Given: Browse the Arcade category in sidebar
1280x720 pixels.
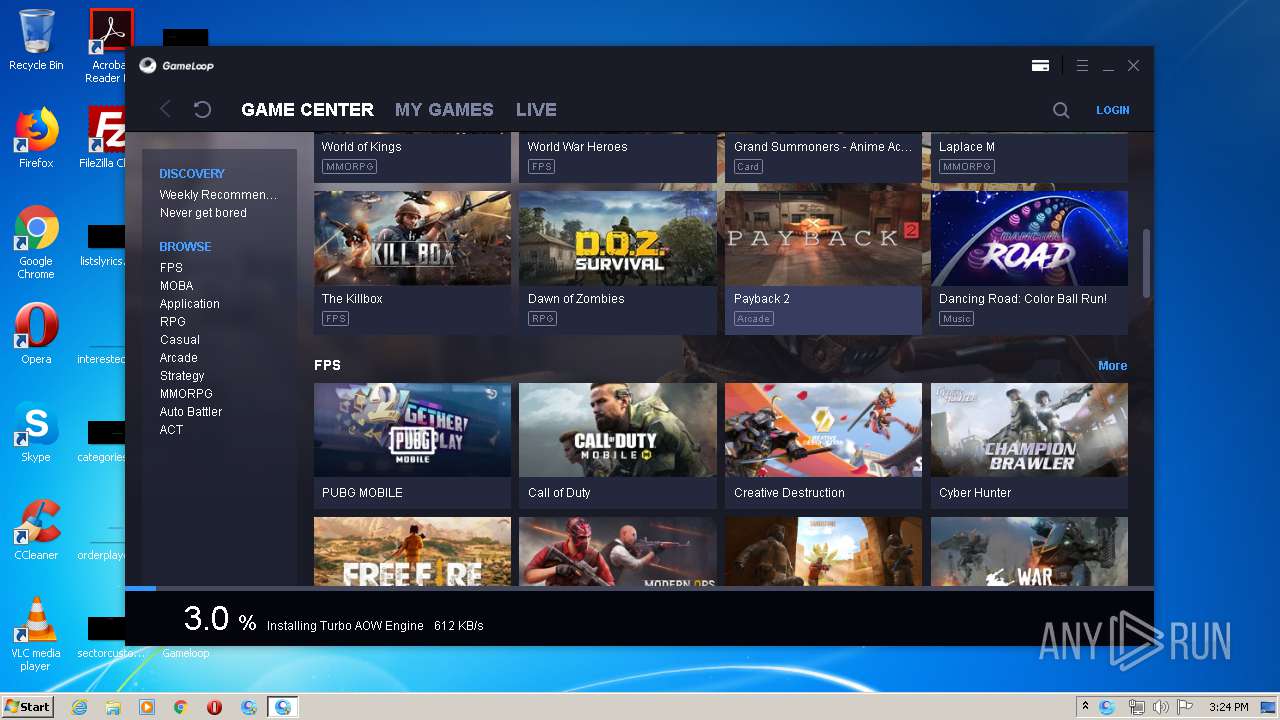Looking at the screenshot, I should tap(179, 358).
